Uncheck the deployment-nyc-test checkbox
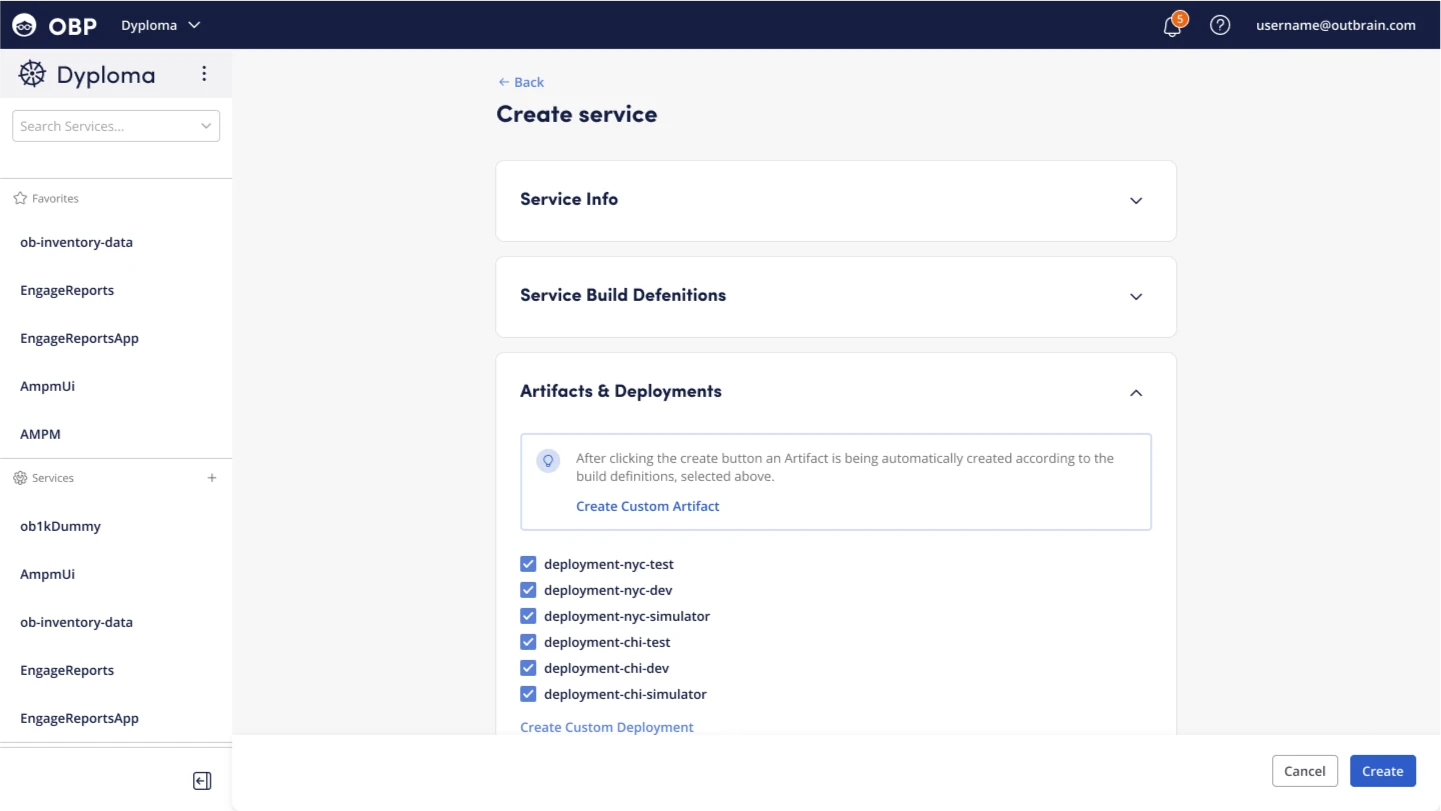Screen dimensions: 1441x811 (528, 564)
